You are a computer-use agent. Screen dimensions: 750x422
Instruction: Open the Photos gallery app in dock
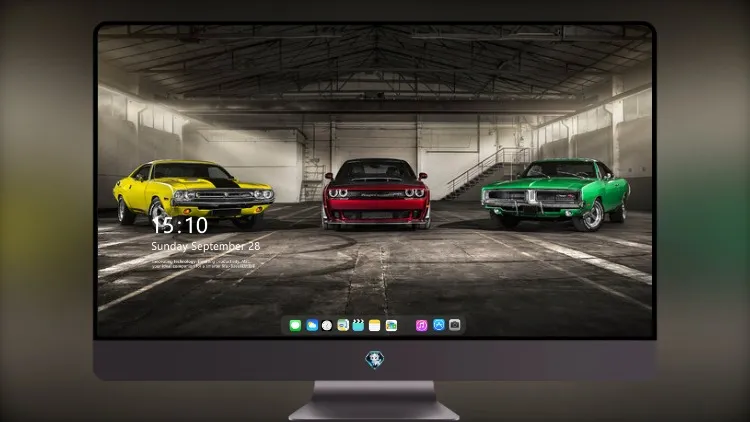tap(391, 325)
